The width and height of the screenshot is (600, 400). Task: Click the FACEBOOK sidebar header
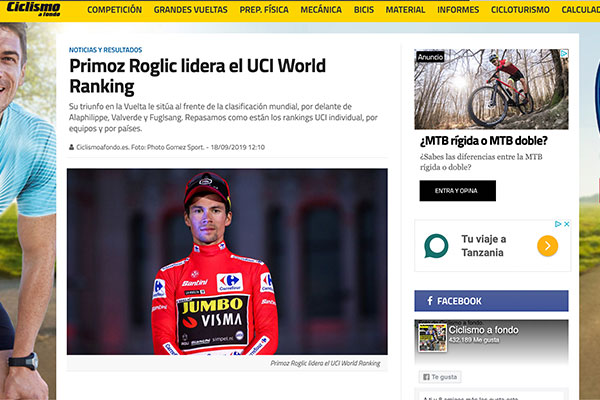coord(491,301)
